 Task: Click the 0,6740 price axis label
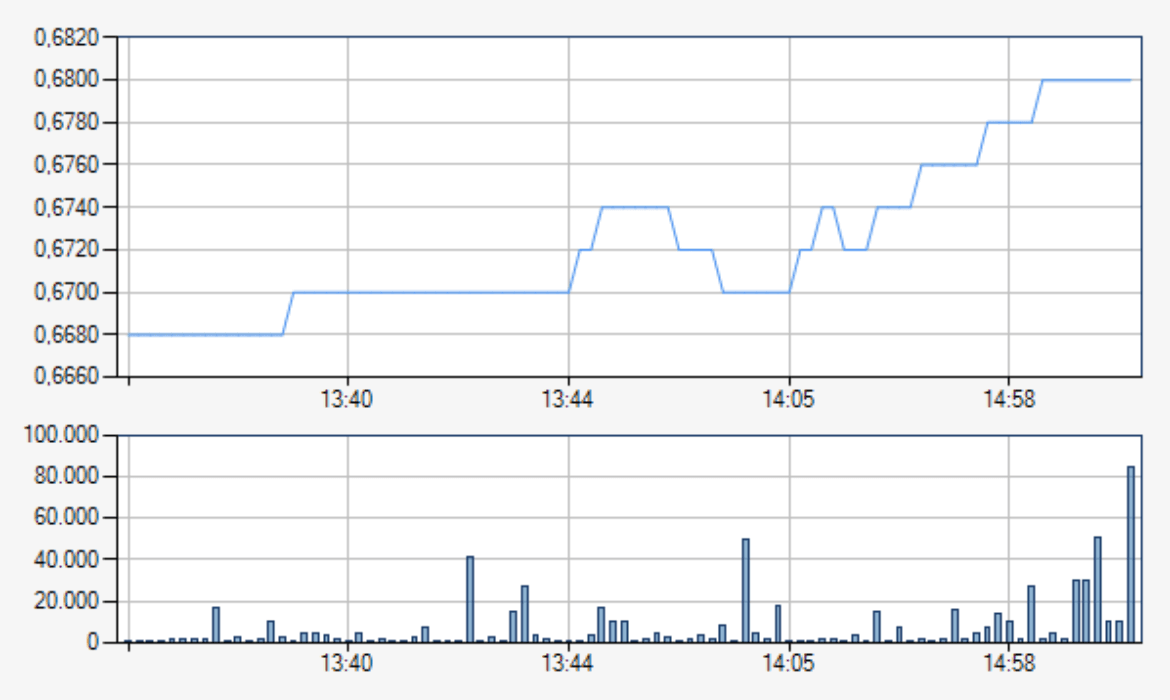click(x=66, y=207)
